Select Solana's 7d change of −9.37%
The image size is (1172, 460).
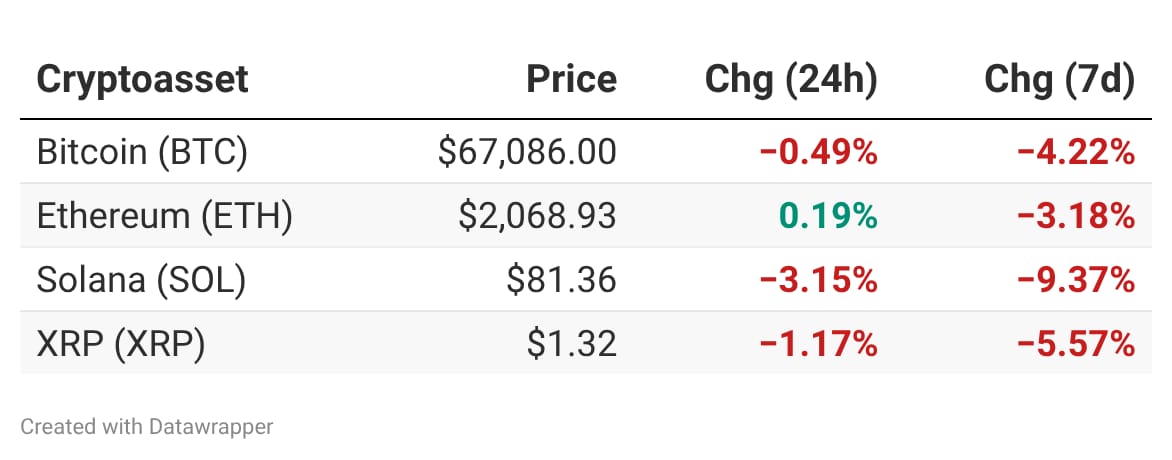(1076, 280)
